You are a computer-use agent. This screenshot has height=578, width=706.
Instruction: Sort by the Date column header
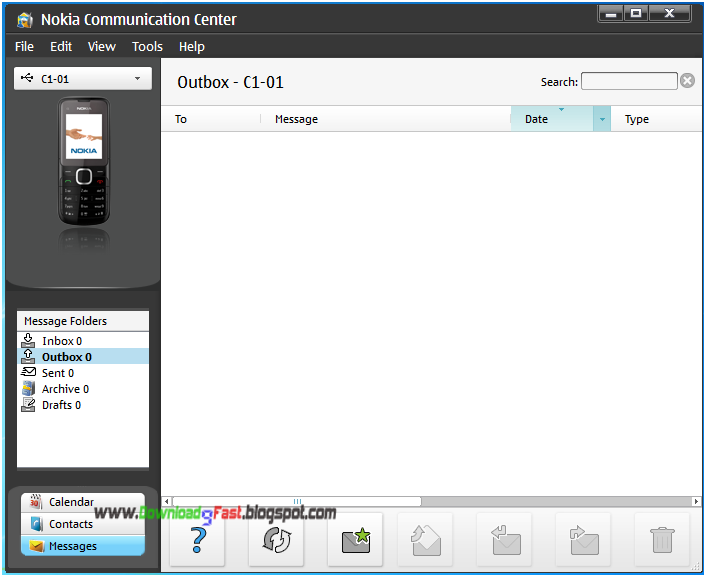click(x=552, y=119)
